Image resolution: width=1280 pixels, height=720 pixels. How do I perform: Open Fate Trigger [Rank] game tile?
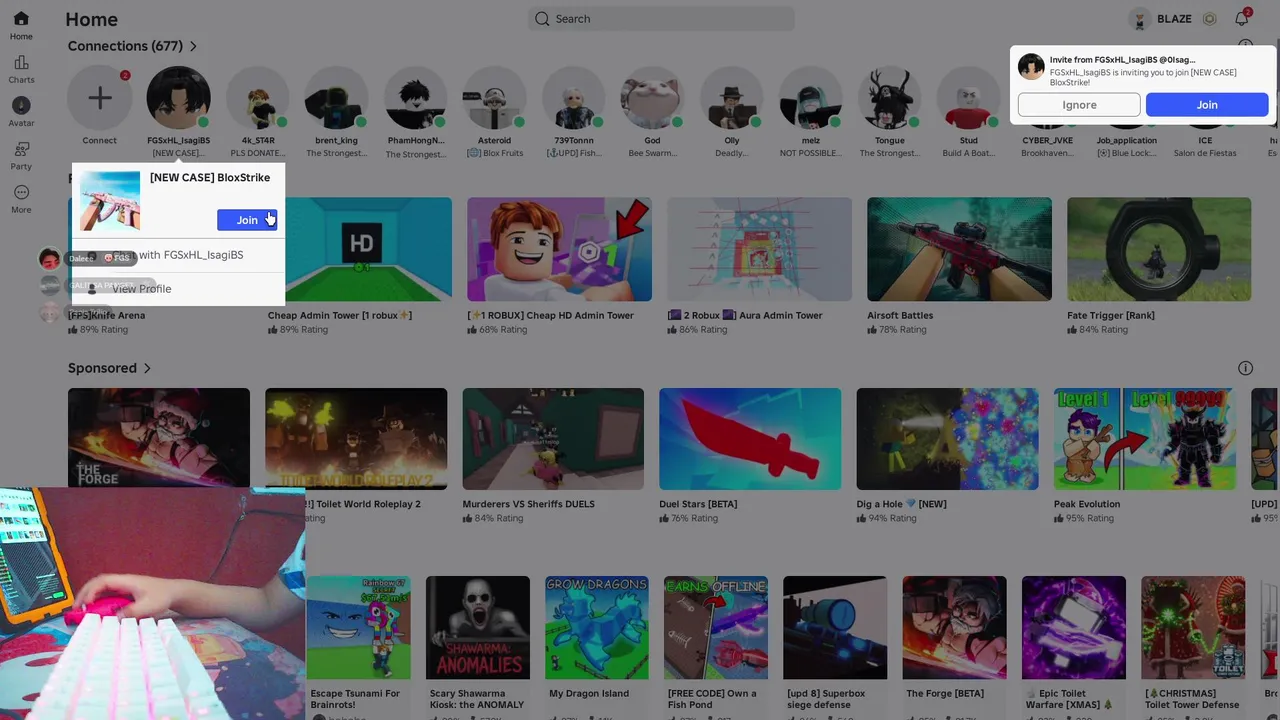point(1159,249)
